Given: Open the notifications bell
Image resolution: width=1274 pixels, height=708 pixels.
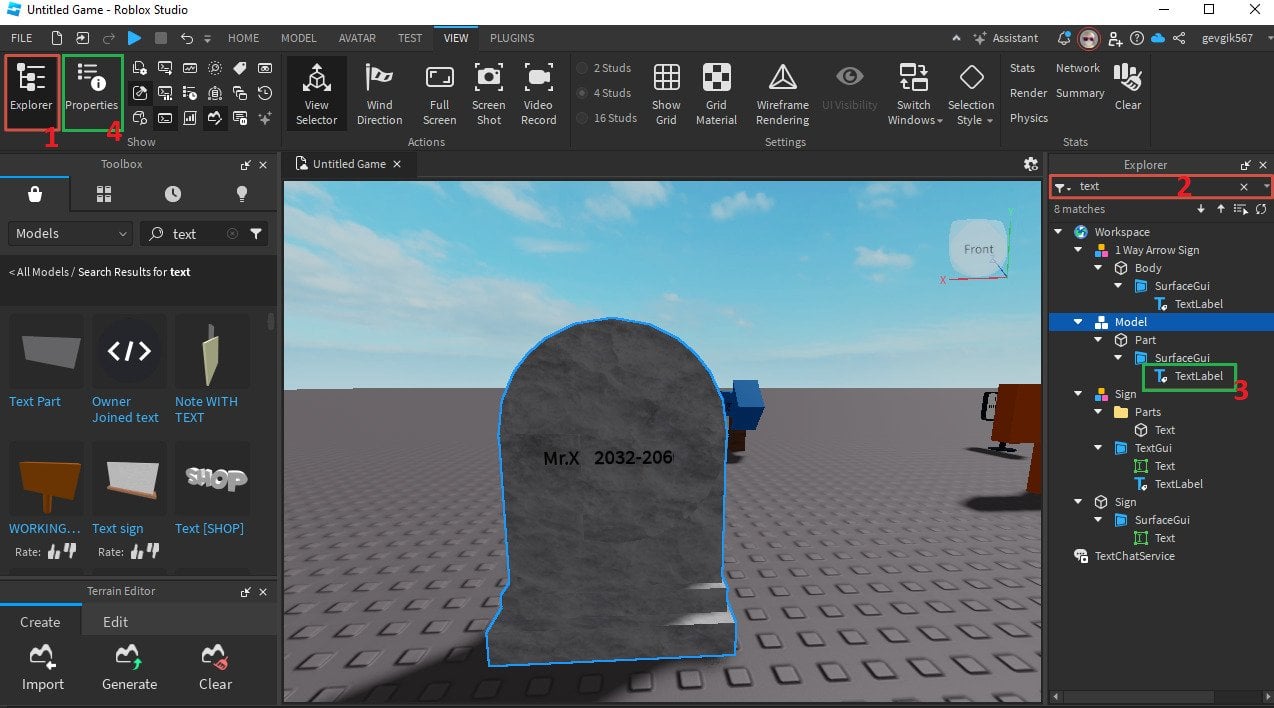Looking at the screenshot, I should 1064,38.
